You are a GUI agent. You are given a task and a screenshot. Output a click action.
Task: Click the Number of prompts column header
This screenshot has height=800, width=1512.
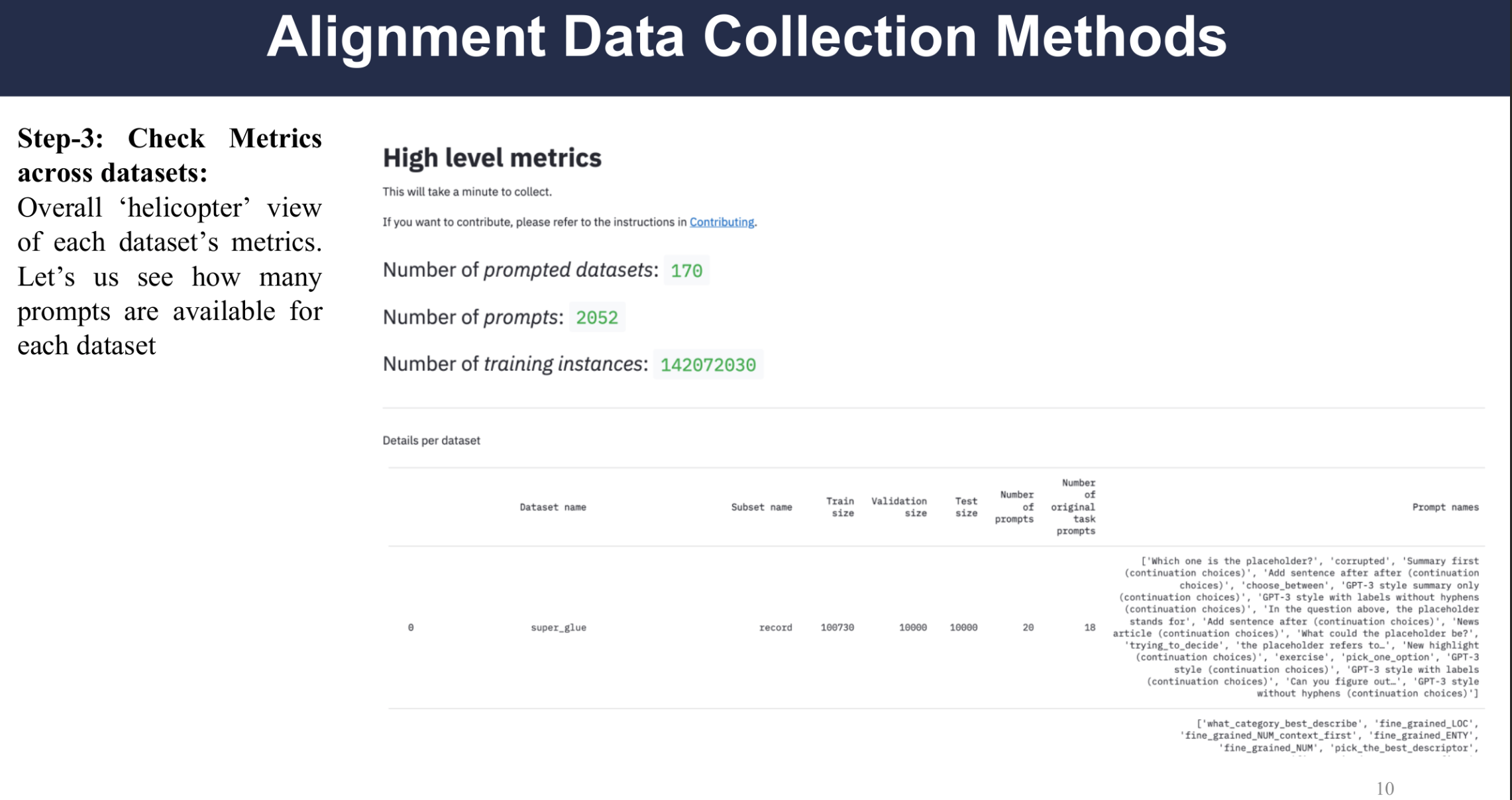pos(1015,507)
